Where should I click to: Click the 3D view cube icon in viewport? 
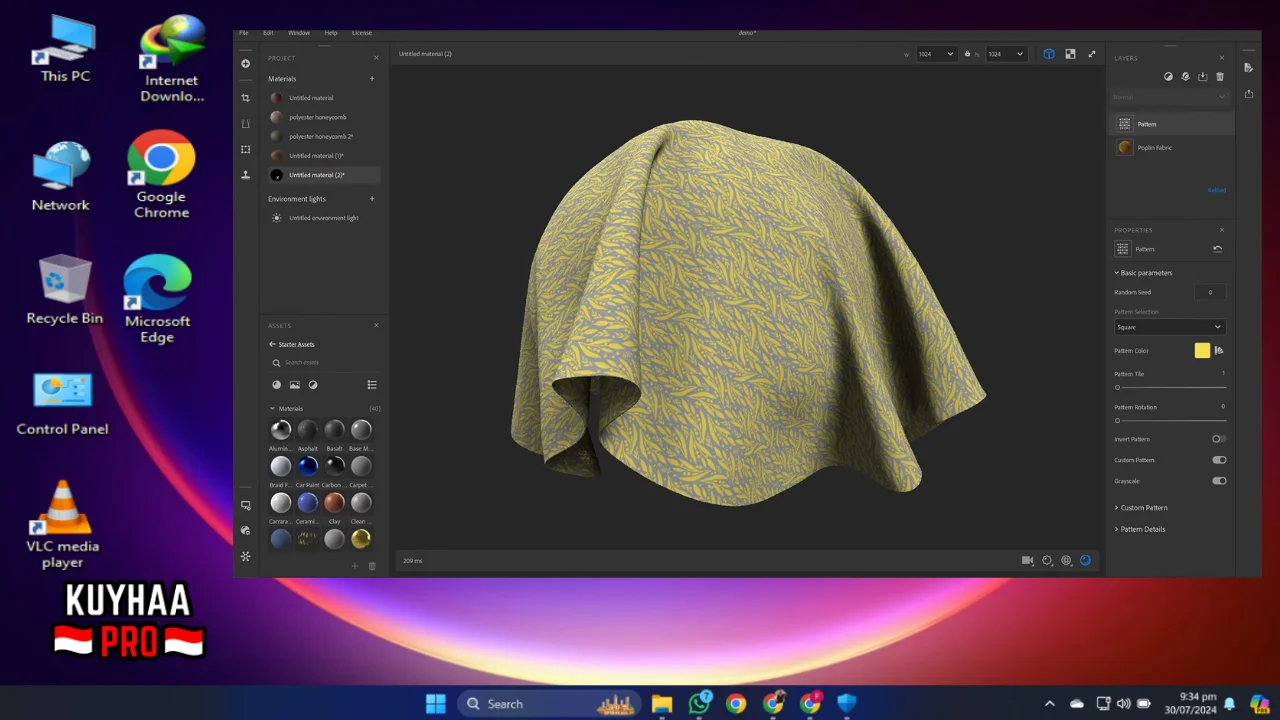pos(1049,54)
